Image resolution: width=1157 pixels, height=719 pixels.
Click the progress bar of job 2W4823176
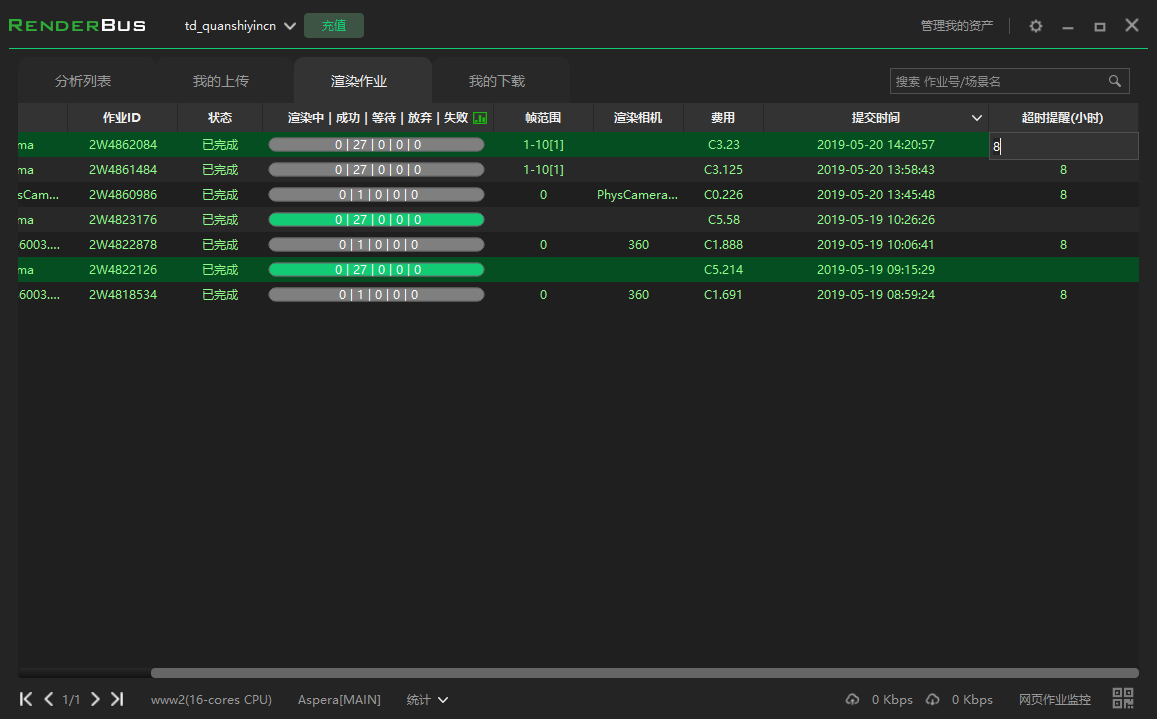point(376,220)
